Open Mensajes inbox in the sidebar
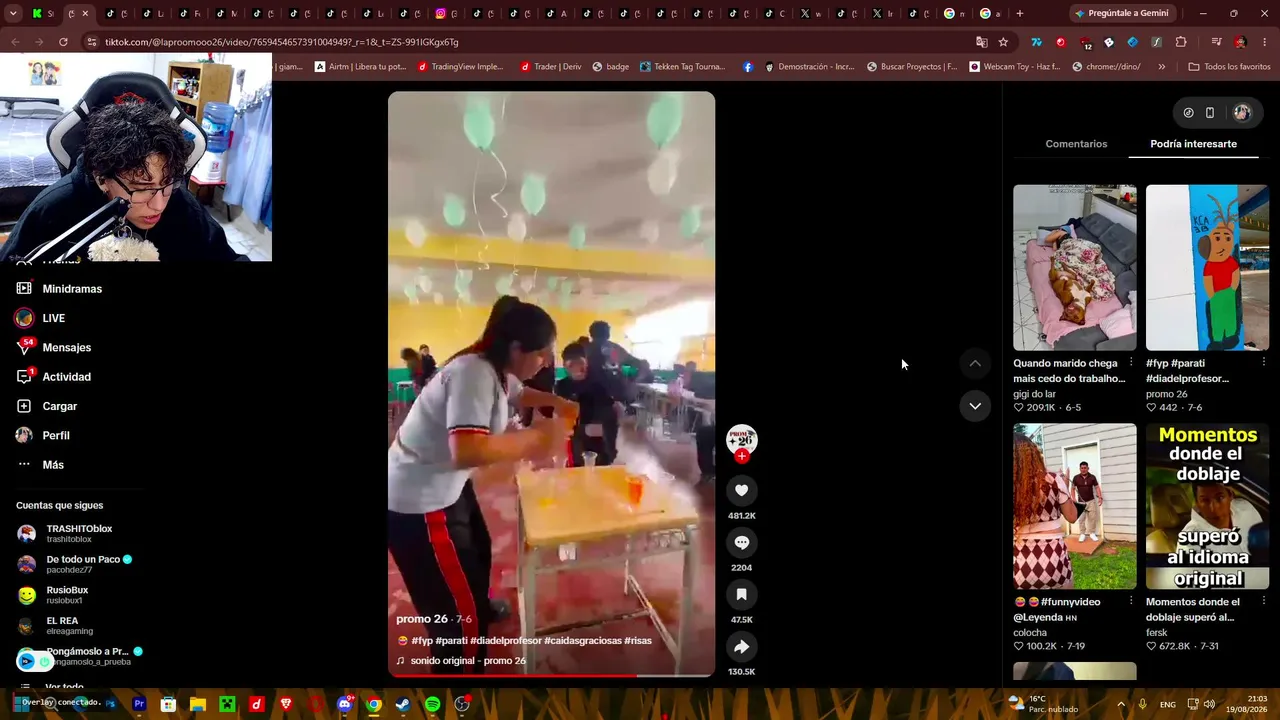1280x720 pixels. [54, 347]
